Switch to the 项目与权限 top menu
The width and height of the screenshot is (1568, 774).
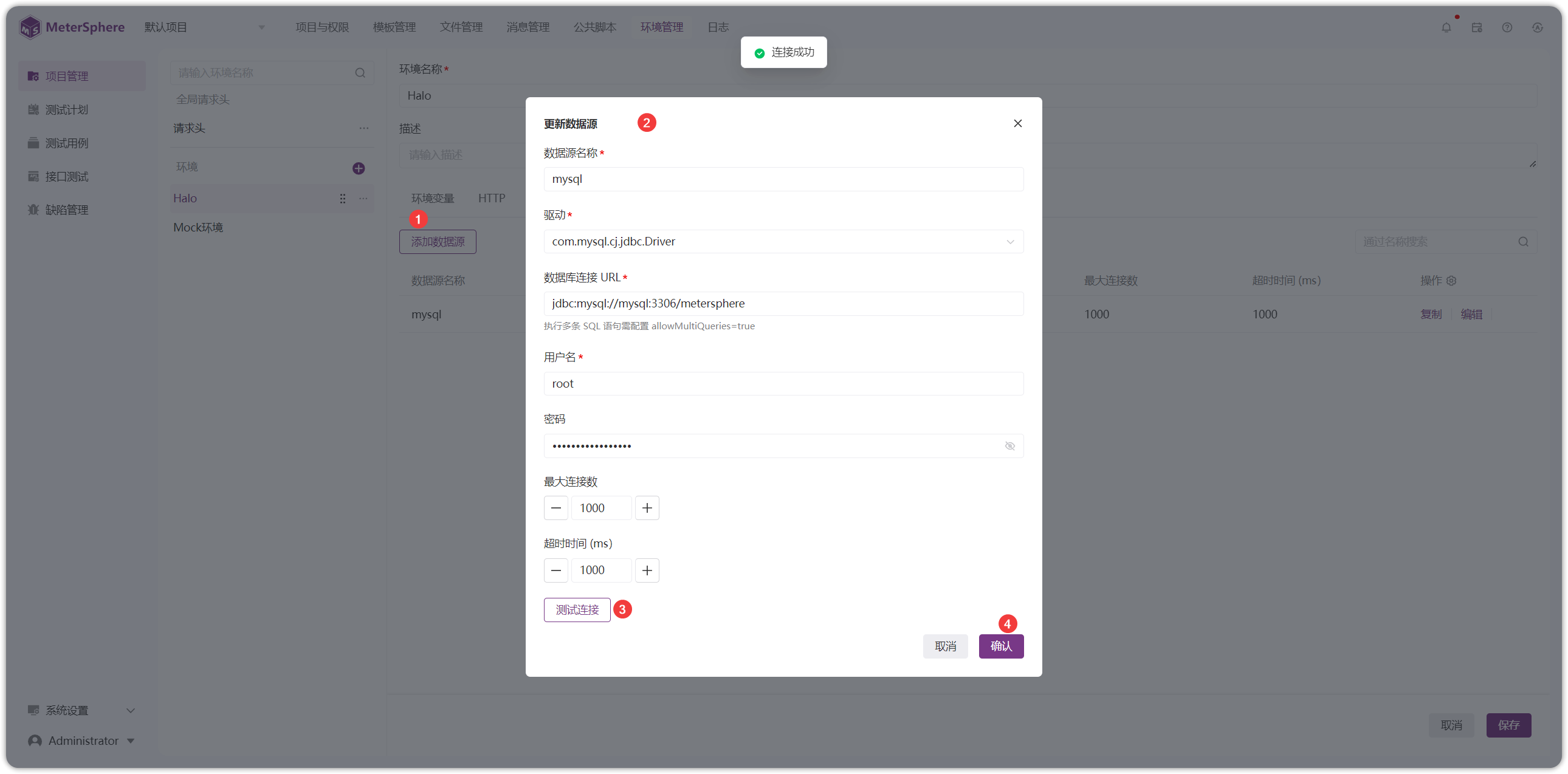pos(322,27)
